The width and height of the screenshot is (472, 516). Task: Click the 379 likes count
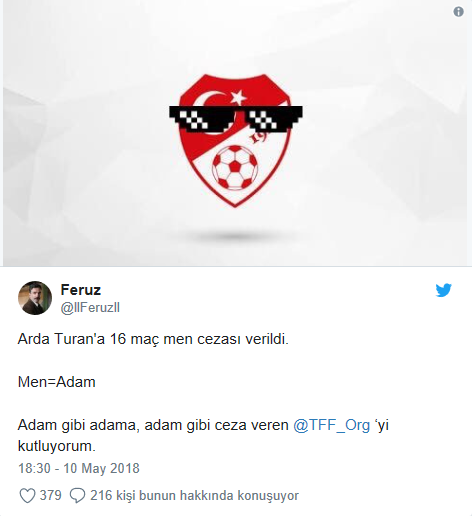tap(51, 495)
